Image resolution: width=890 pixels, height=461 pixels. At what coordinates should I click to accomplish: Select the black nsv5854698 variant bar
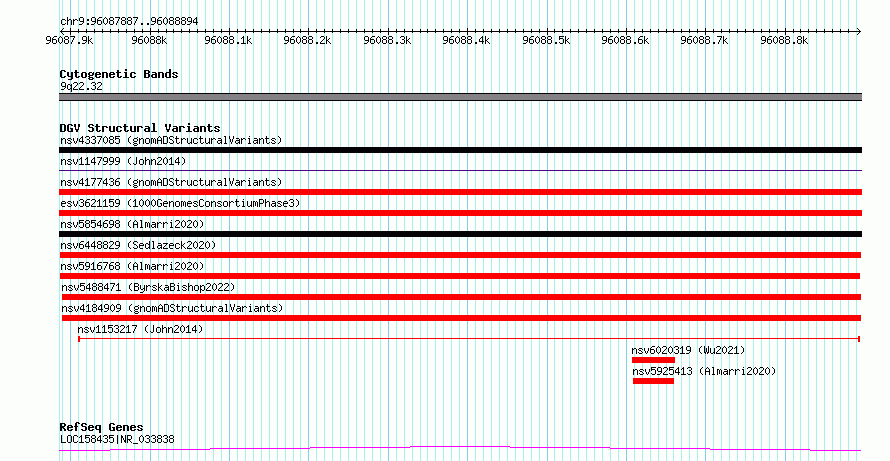click(x=460, y=234)
